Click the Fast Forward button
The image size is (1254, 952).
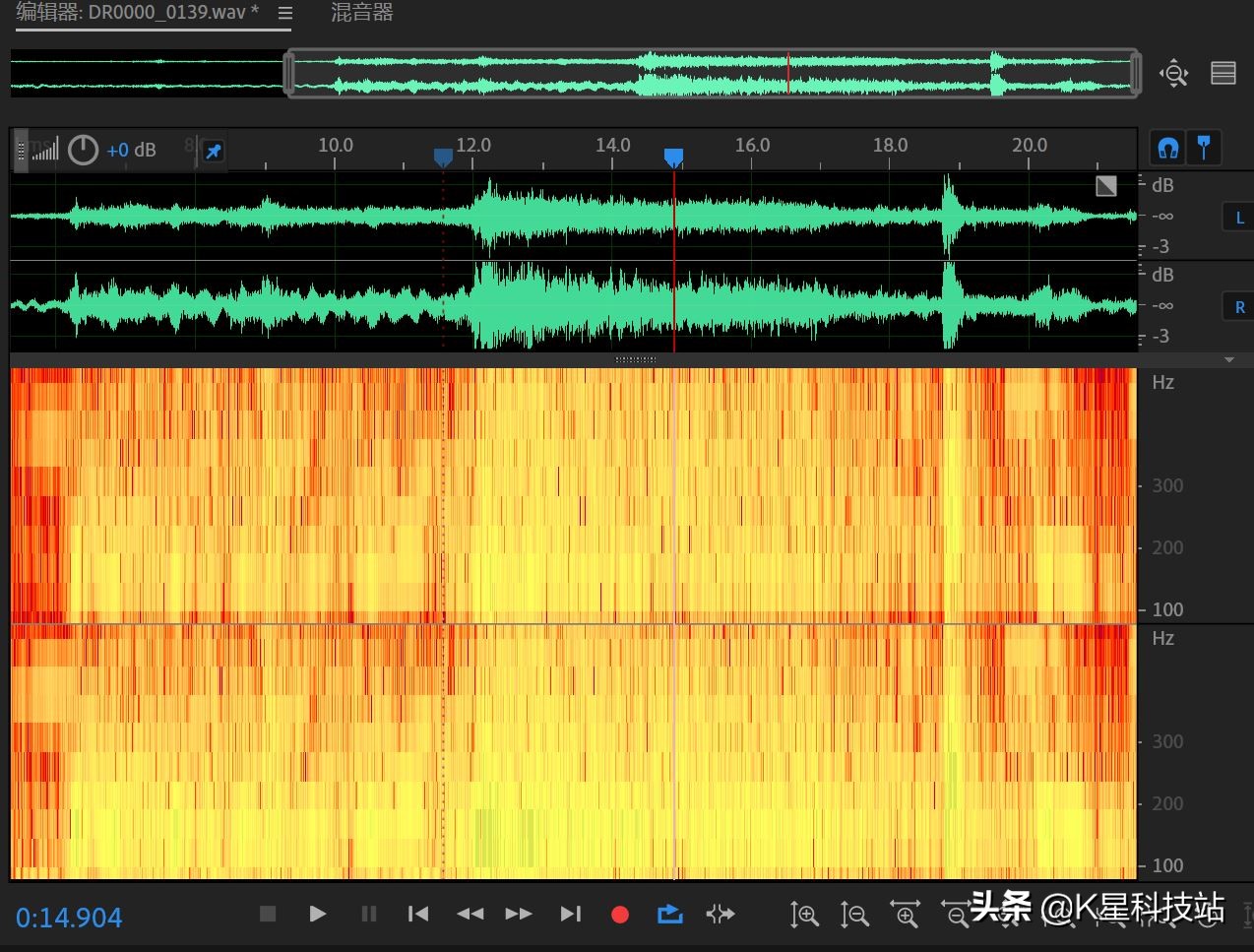tap(519, 914)
